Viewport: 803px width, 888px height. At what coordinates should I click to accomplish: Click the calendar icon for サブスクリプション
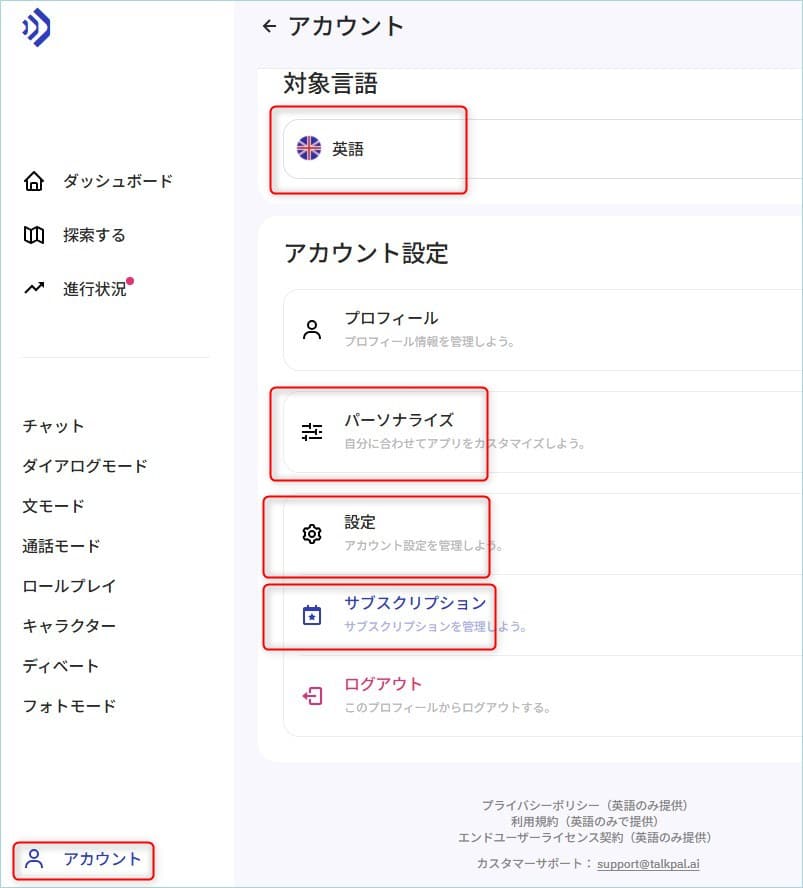pyautogui.click(x=312, y=615)
